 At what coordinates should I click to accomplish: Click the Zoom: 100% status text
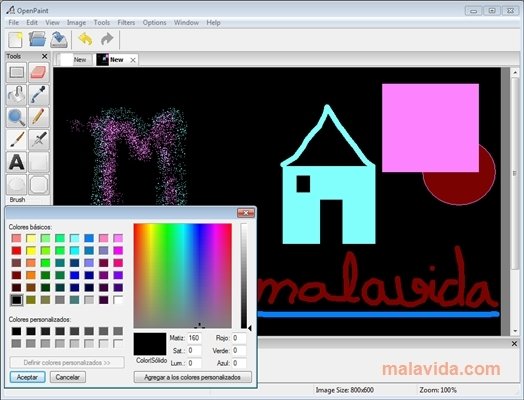pos(438,390)
